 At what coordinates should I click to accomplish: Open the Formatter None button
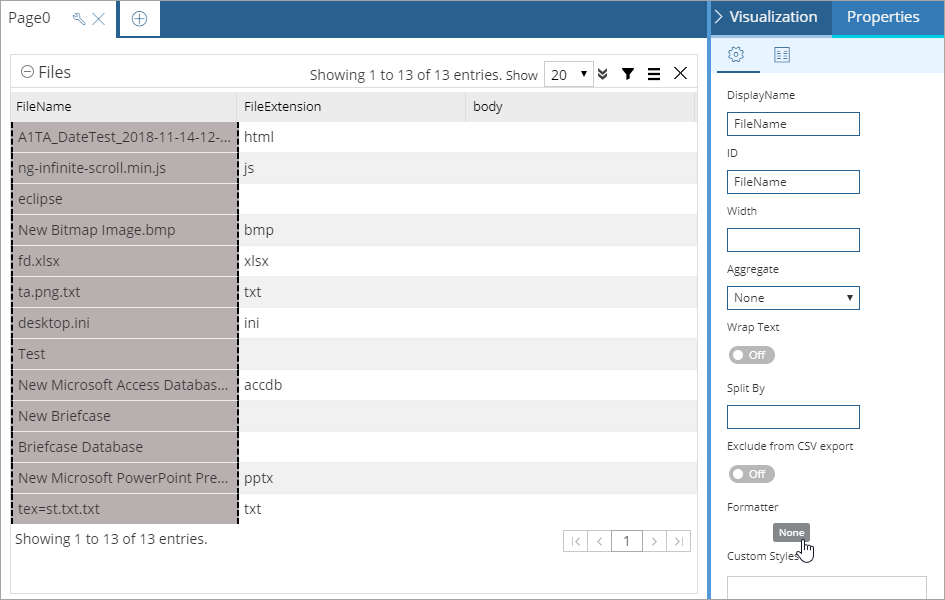[x=791, y=532]
